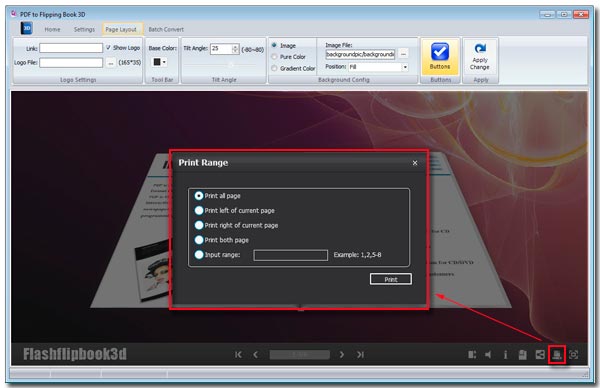Adjust Tilt Angle spinner arrows

click(x=235, y=49)
